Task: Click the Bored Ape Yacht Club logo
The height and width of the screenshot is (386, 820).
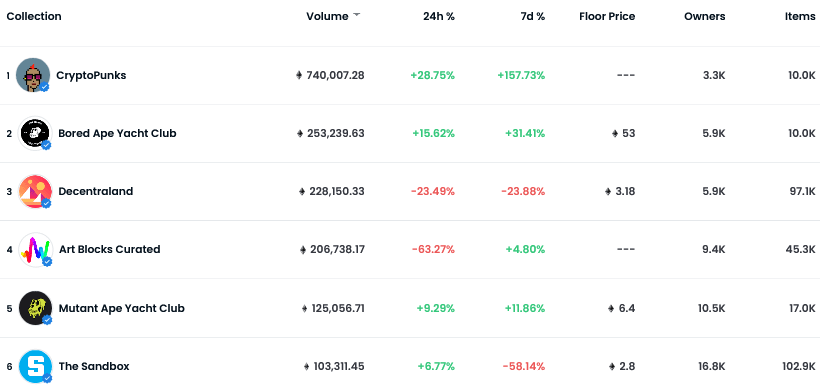Action: 35,133
